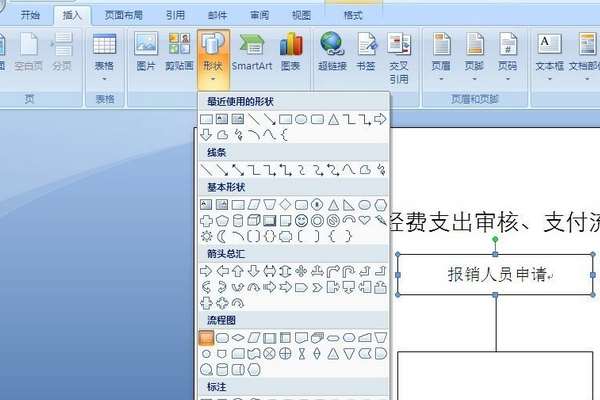Choose the flowchart collate hourglass shape

tap(301, 354)
